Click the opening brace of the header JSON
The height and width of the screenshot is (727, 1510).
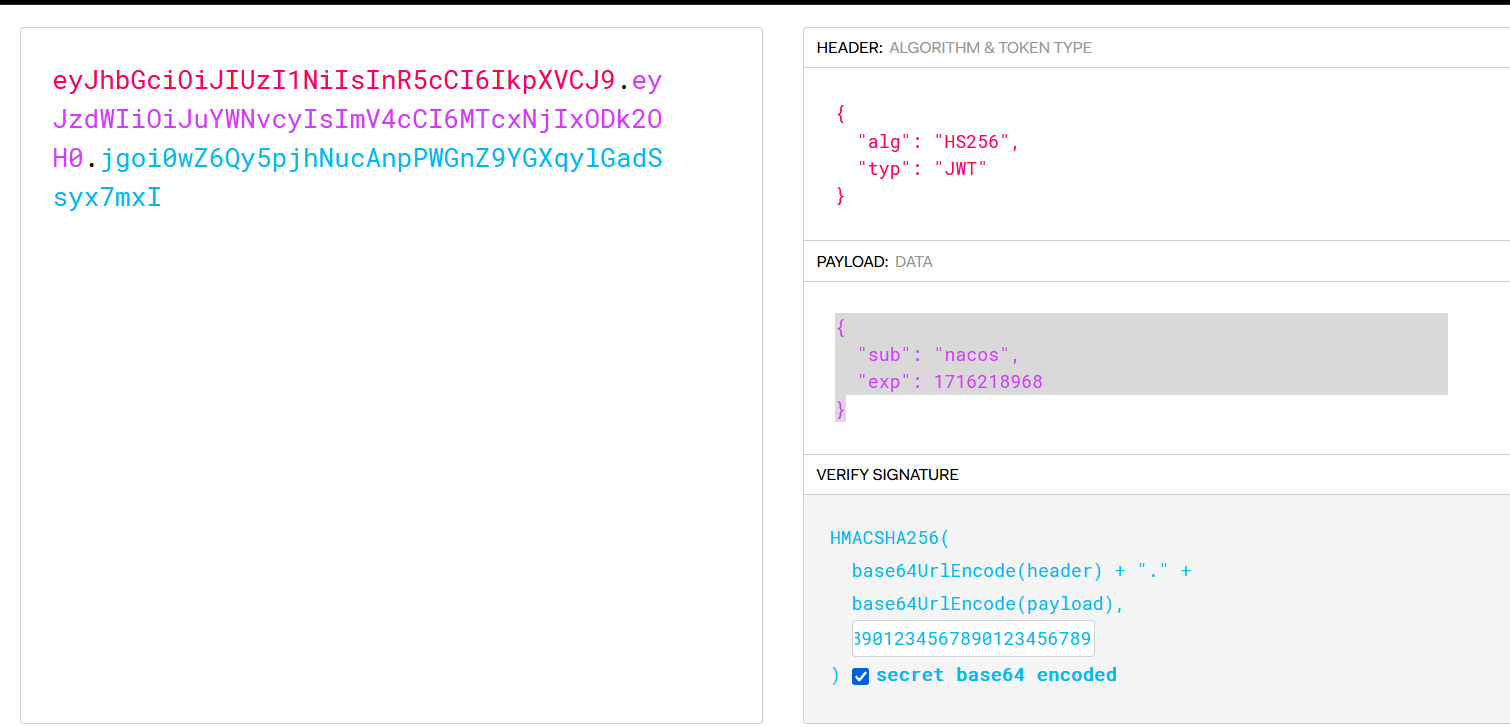(x=840, y=113)
